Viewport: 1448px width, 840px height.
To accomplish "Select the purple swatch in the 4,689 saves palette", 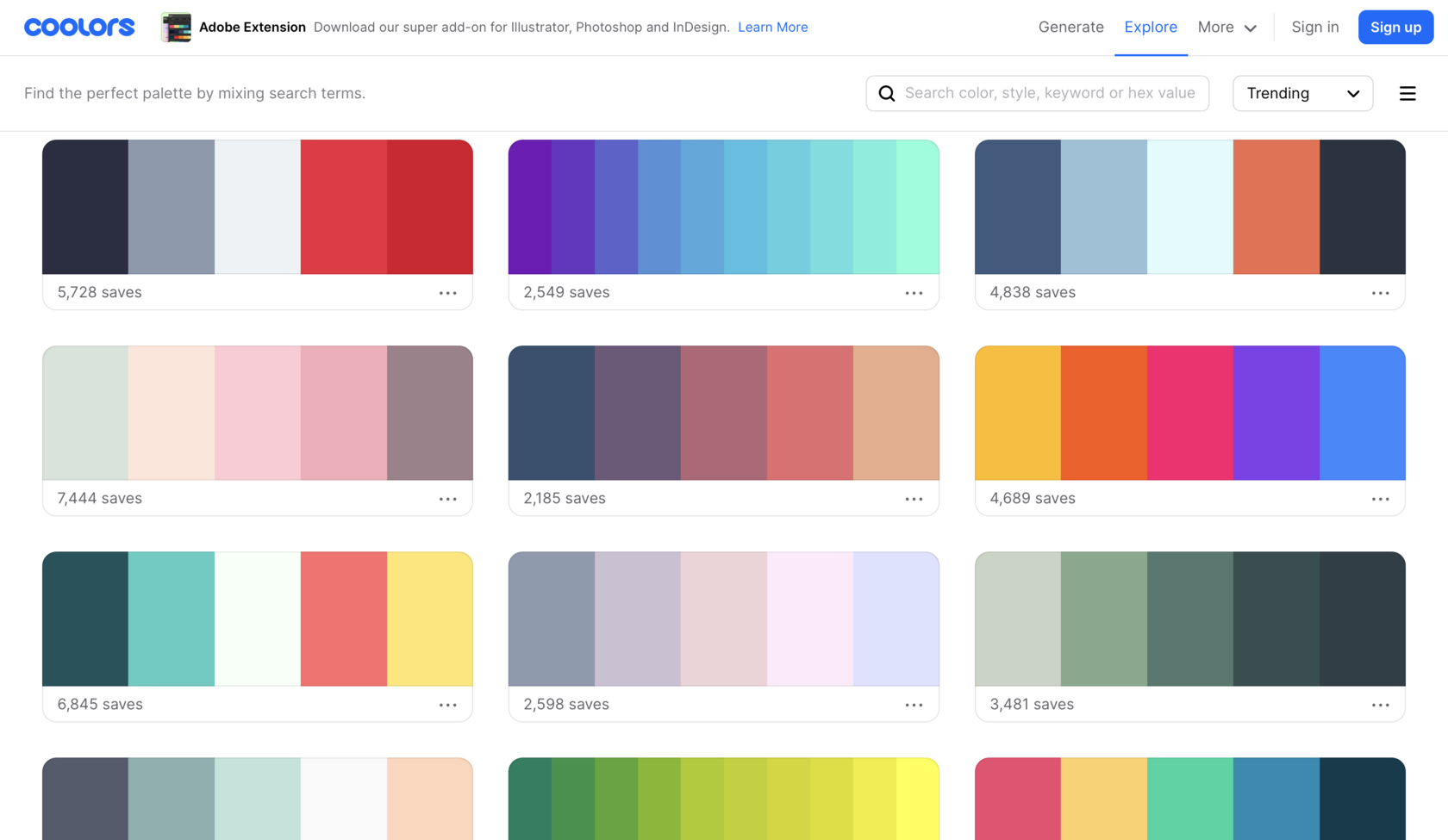I will [1276, 413].
